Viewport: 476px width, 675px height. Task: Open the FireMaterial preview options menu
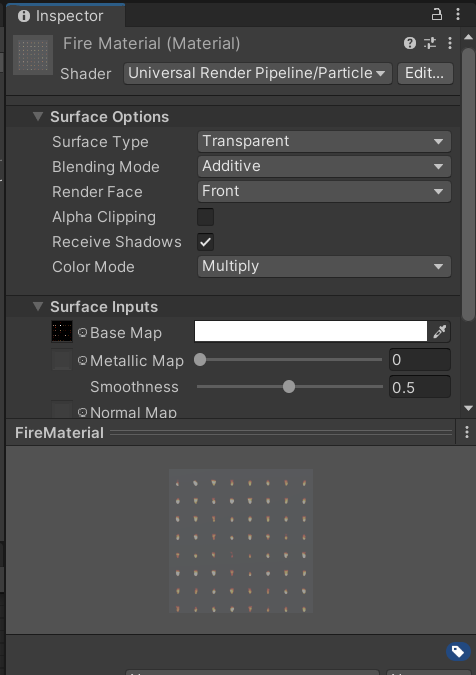(467, 433)
